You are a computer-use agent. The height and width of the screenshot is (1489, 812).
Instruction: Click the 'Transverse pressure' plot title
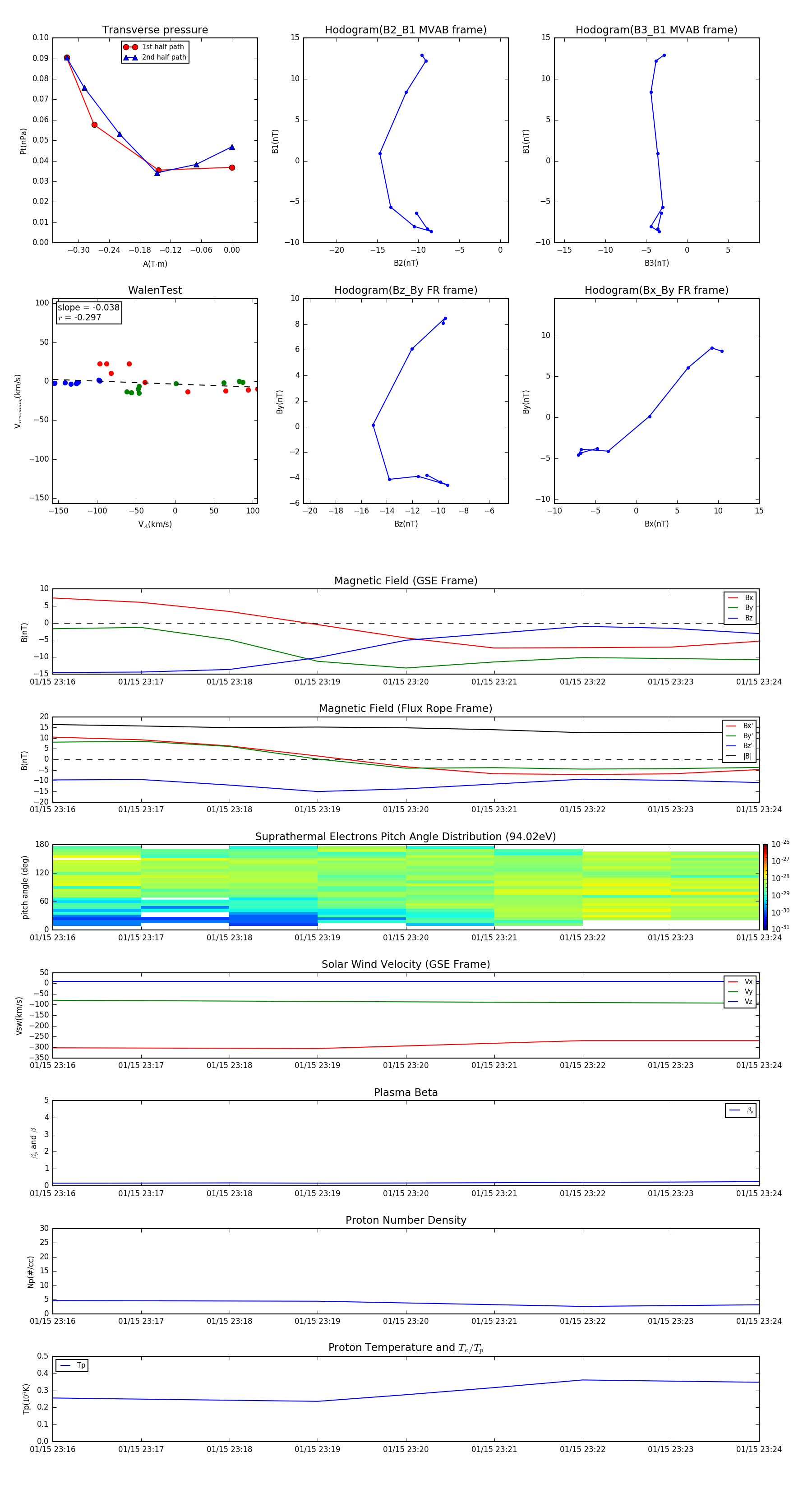pos(155,30)
